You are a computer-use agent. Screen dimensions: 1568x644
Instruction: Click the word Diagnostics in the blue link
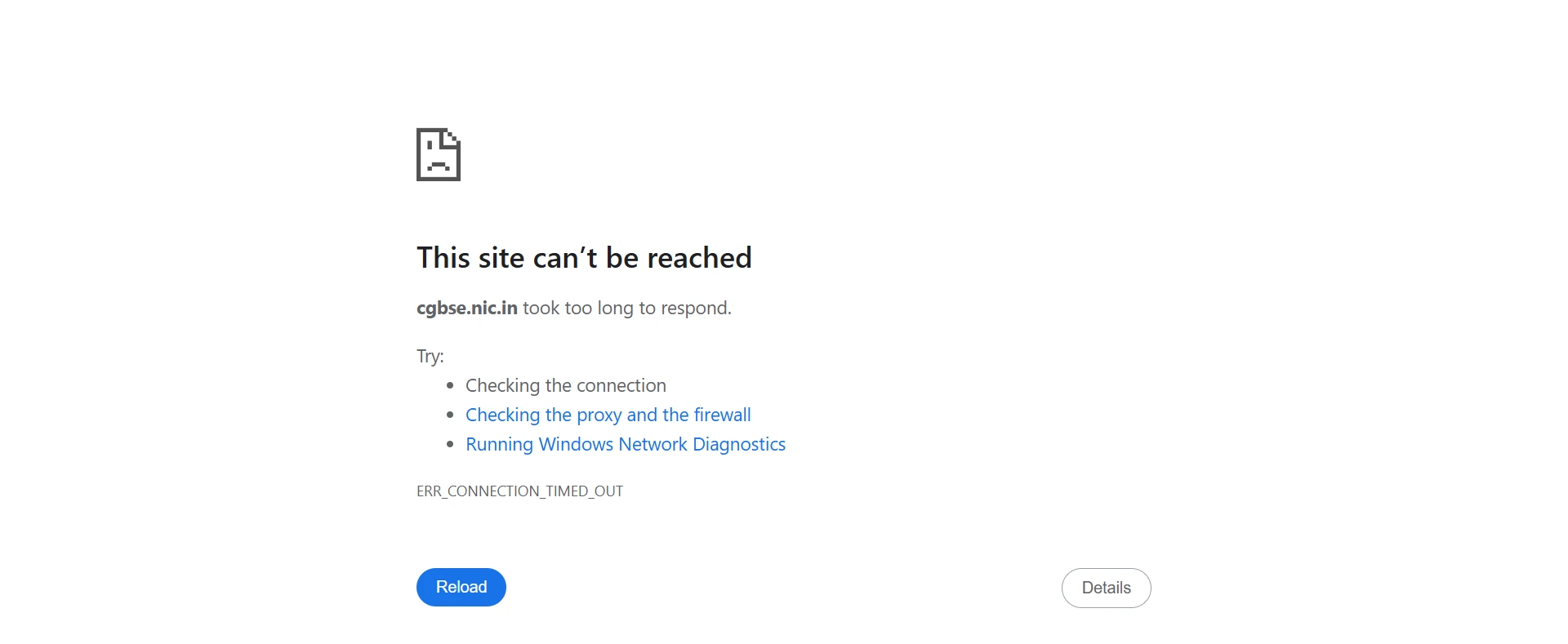739,444
